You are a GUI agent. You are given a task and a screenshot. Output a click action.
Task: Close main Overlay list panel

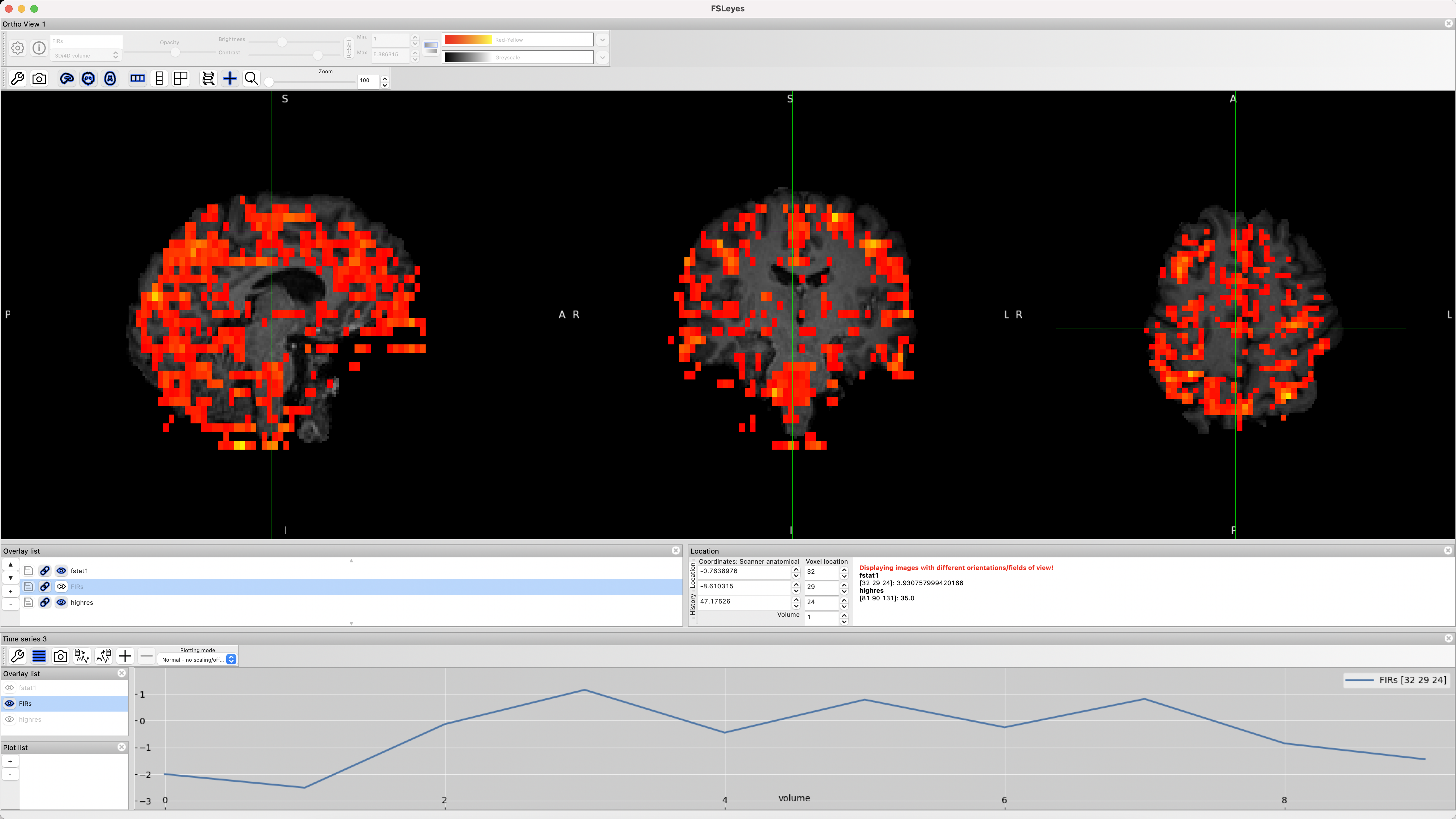coord(676,550)
